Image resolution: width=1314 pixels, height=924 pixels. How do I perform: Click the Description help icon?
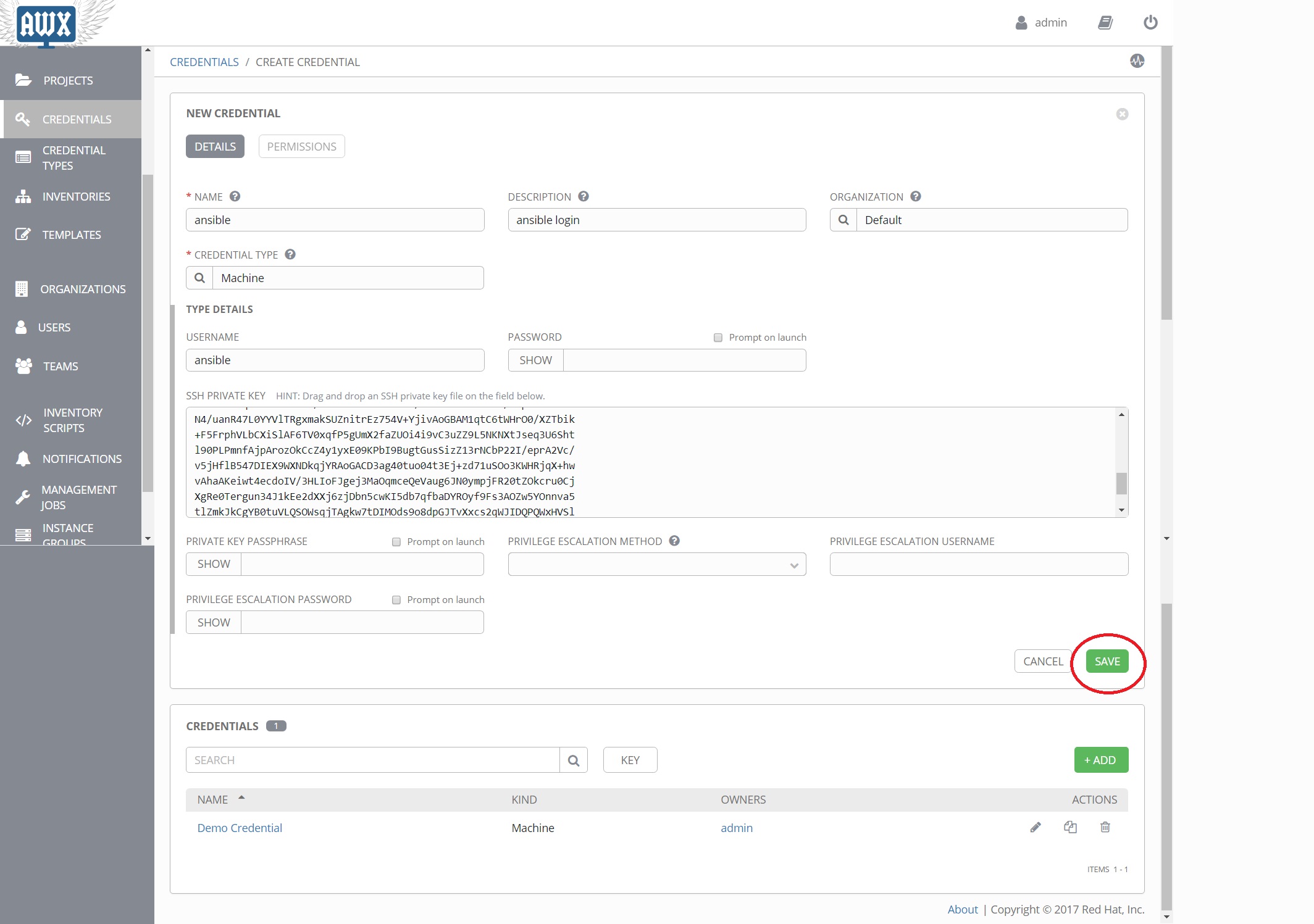click(584, 196)
